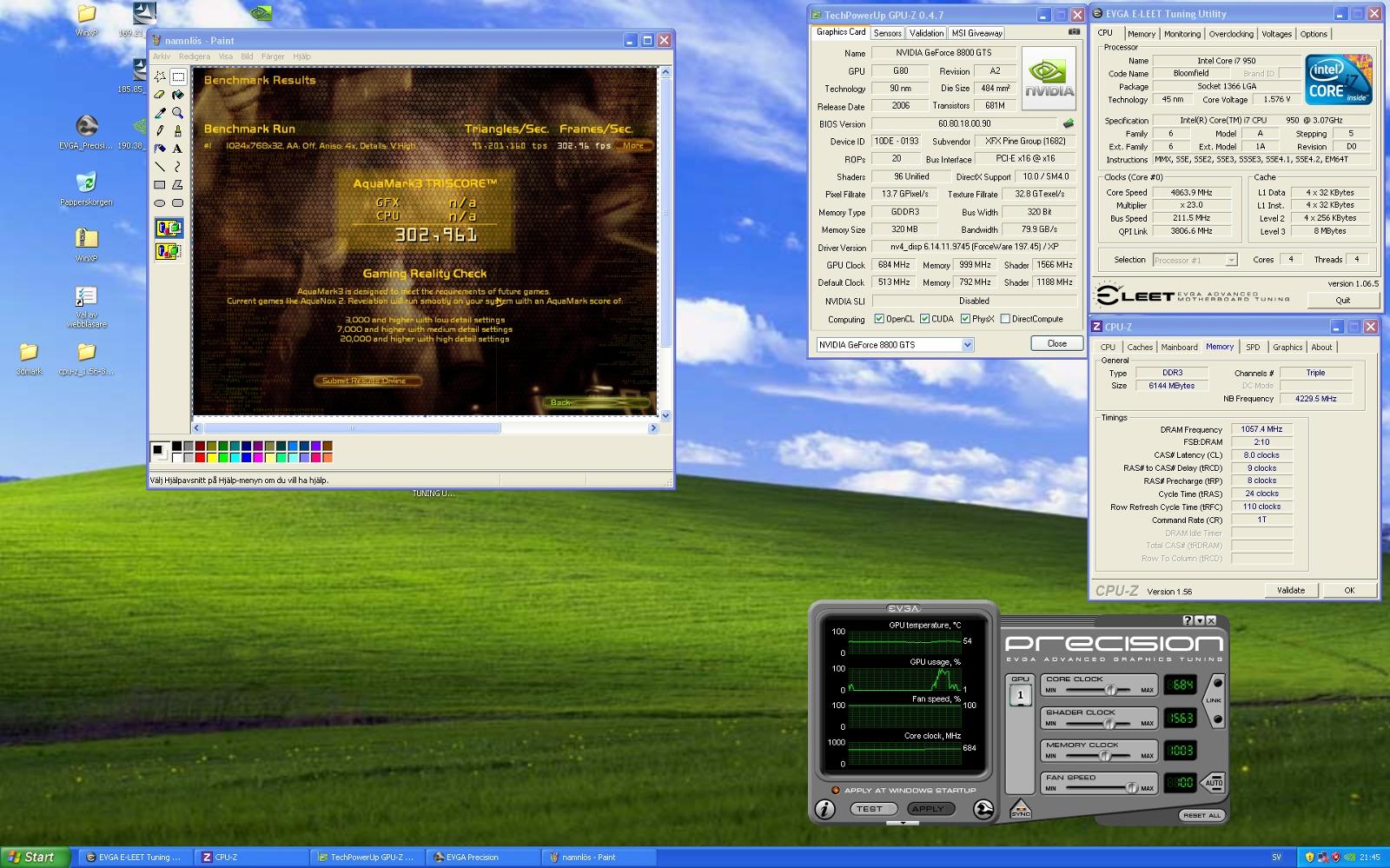Click the More button on the benchmark result
The image size is (1390, 868).
point(633,146)
